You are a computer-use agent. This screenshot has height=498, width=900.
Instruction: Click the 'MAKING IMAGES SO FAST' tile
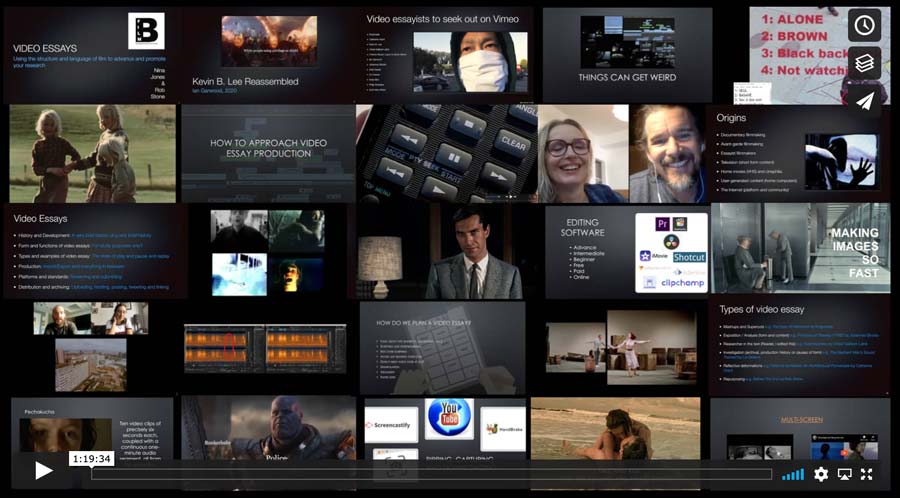pos(800,248)
